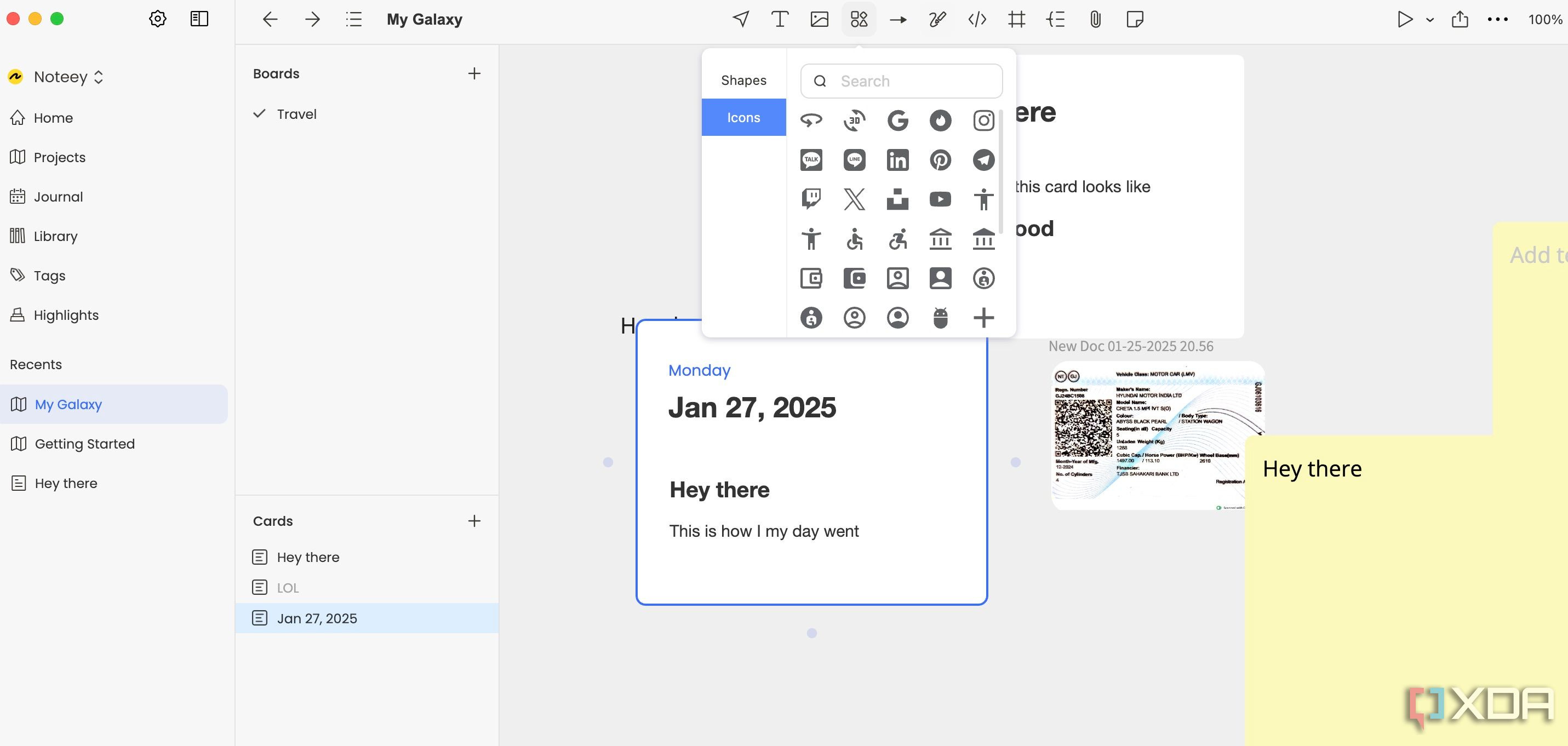Choose the Pen drawing tool
This screenshot has width=1568, height=746.
pyautogui.click(x=937, y=20)
